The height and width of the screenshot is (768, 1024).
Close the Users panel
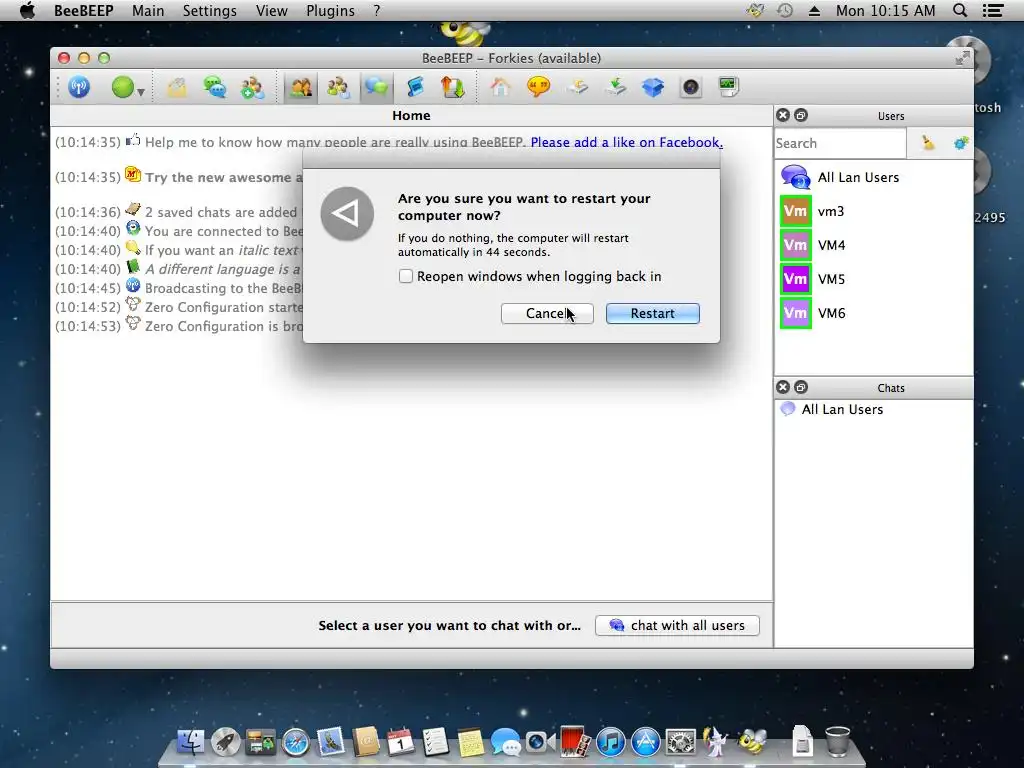783,116
